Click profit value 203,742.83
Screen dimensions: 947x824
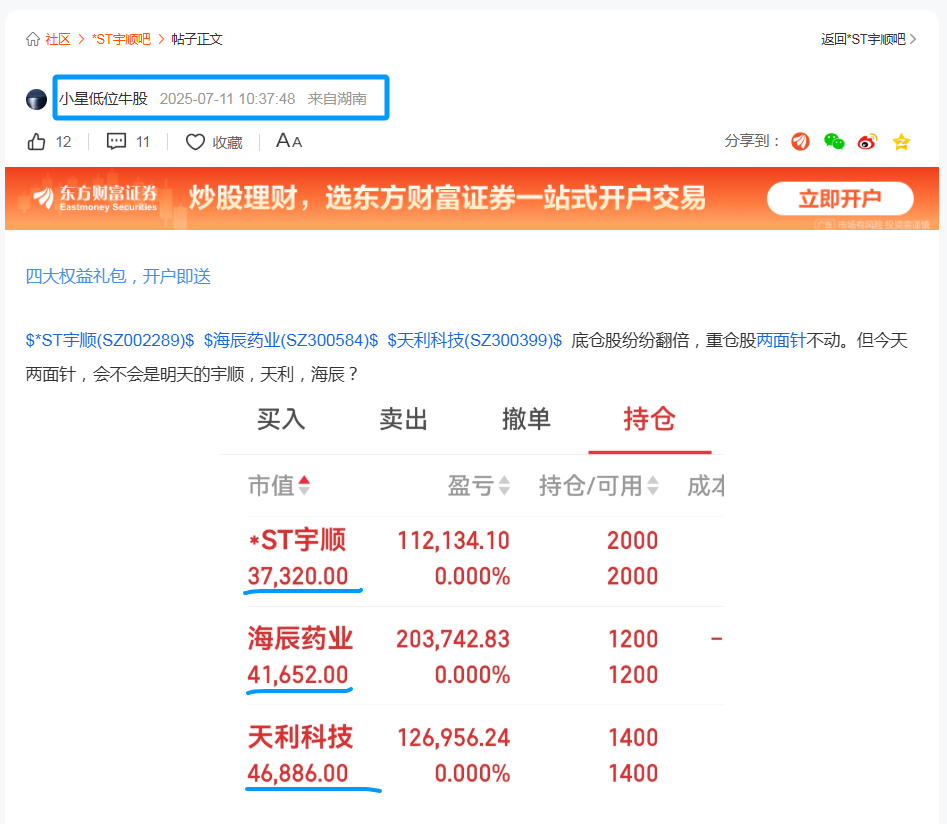pos(453,639)
